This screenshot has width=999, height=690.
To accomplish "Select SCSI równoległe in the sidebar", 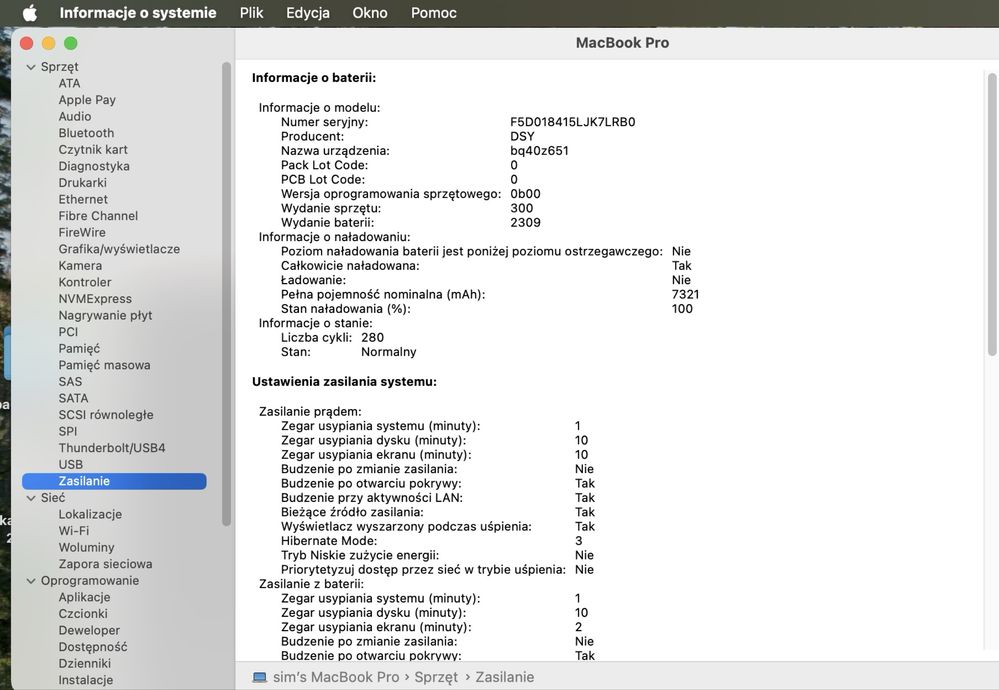I will click(x=106, y=415).
